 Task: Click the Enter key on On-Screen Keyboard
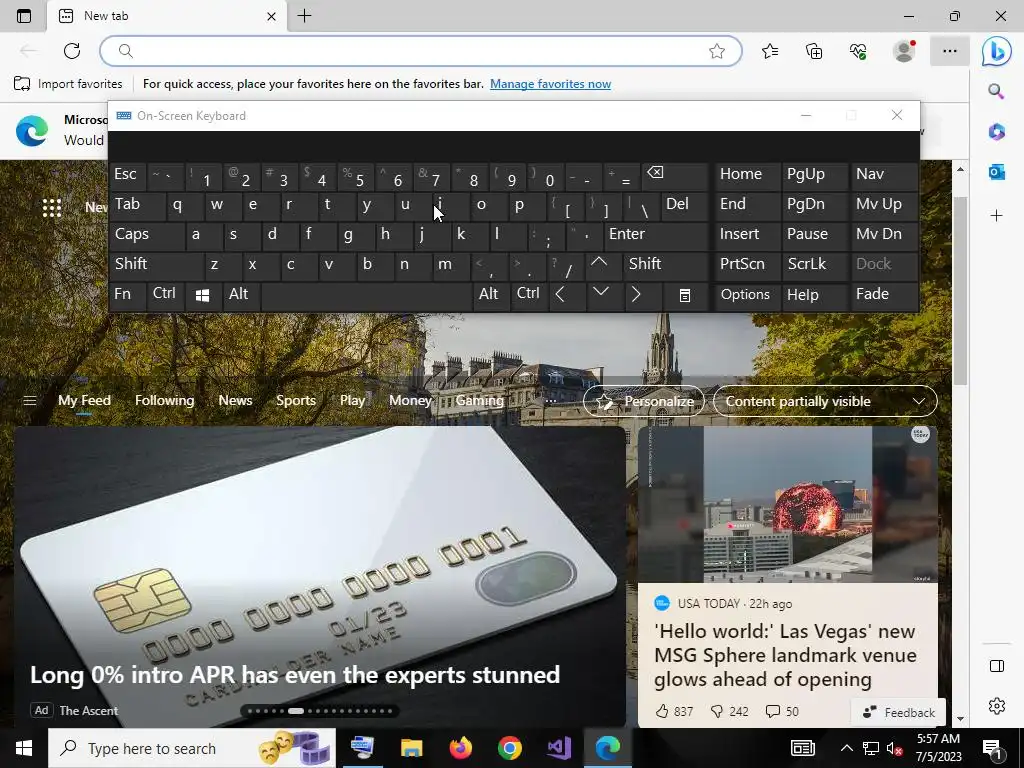click(x=656, y=236)
